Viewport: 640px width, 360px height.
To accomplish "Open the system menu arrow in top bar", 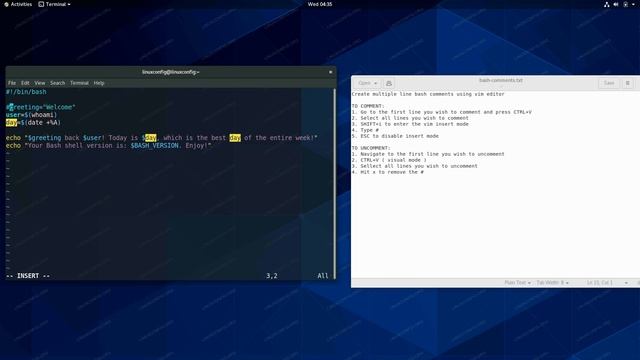I will [x=634, y=4].
